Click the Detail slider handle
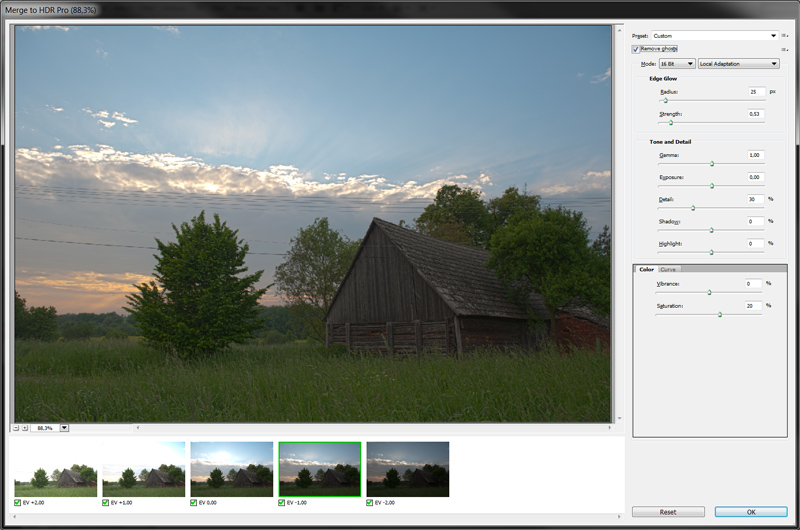800x530 pixels. coord(692,207)
